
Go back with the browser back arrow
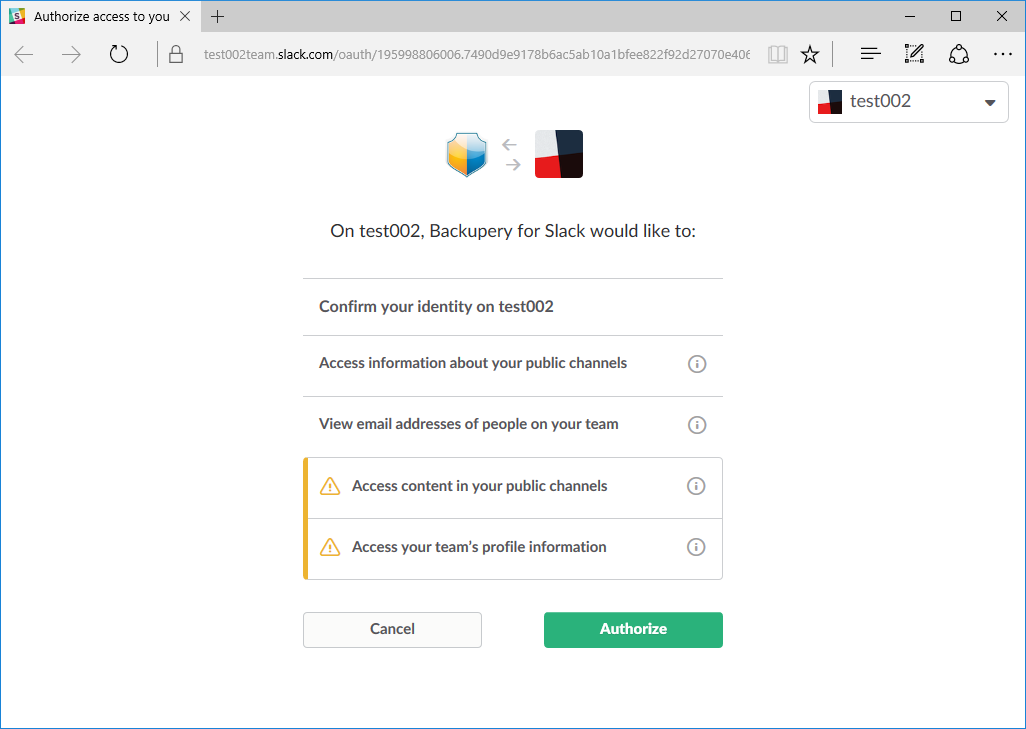[x=24, y=54]
